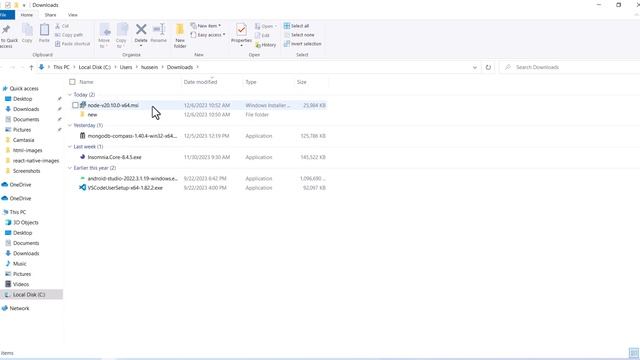
Task: Switch to details view layout icon
Action: pyautogui.click(x=633, y=353)
